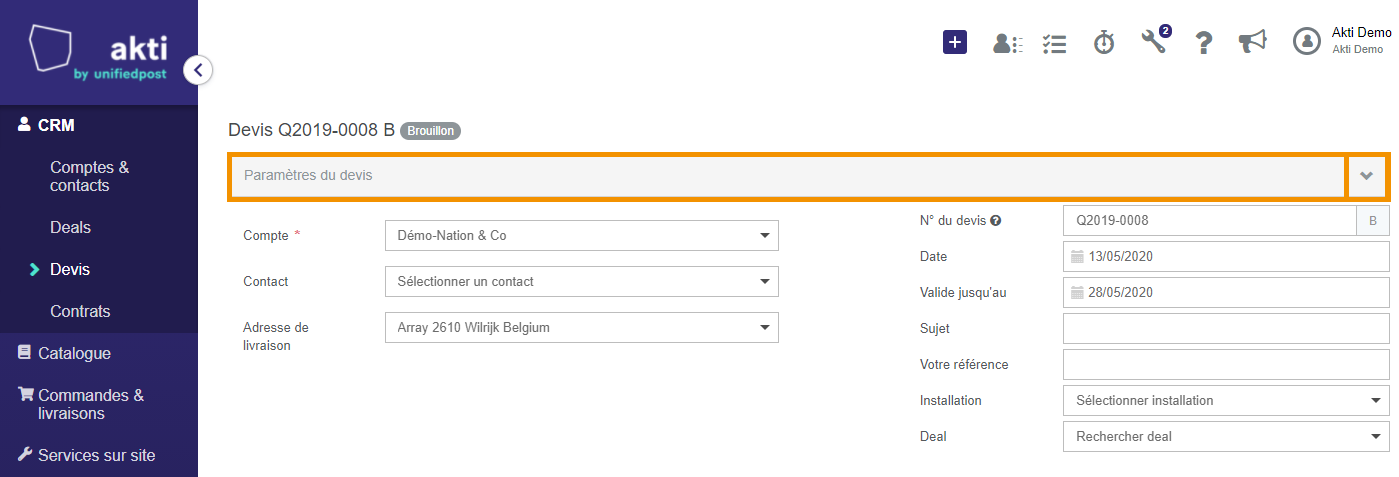Open the megaphone announcements icon
This screenshot has width=1399, height=477.
click(x=1252, y=41)
